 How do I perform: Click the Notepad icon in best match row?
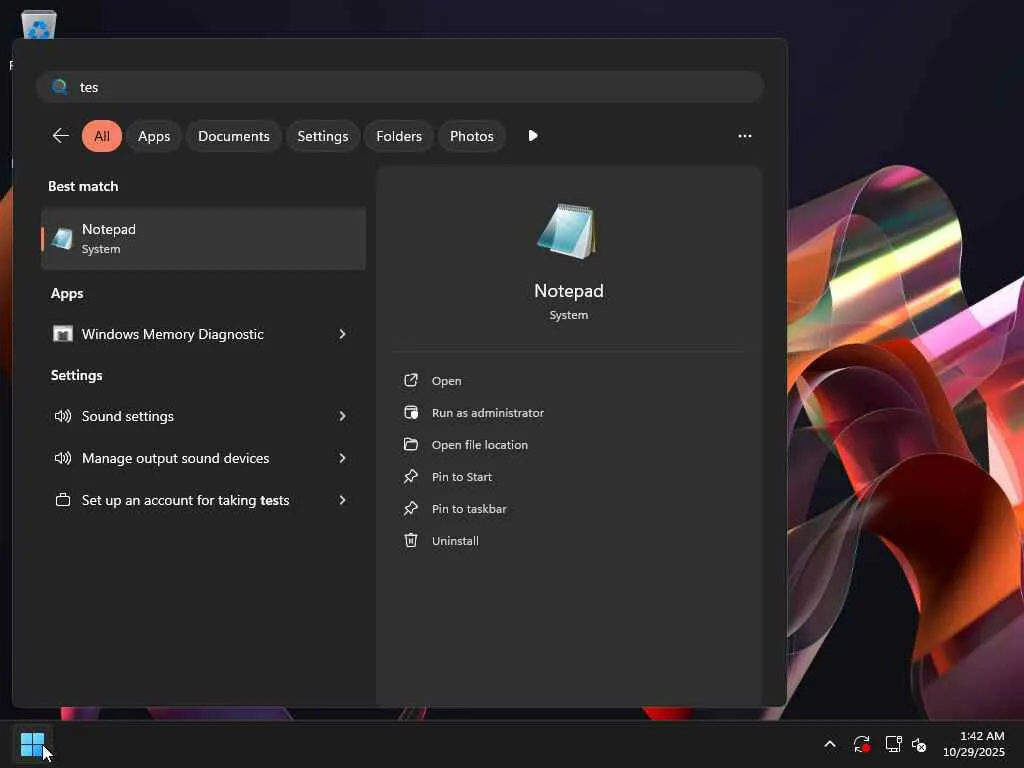pos(62,239)
